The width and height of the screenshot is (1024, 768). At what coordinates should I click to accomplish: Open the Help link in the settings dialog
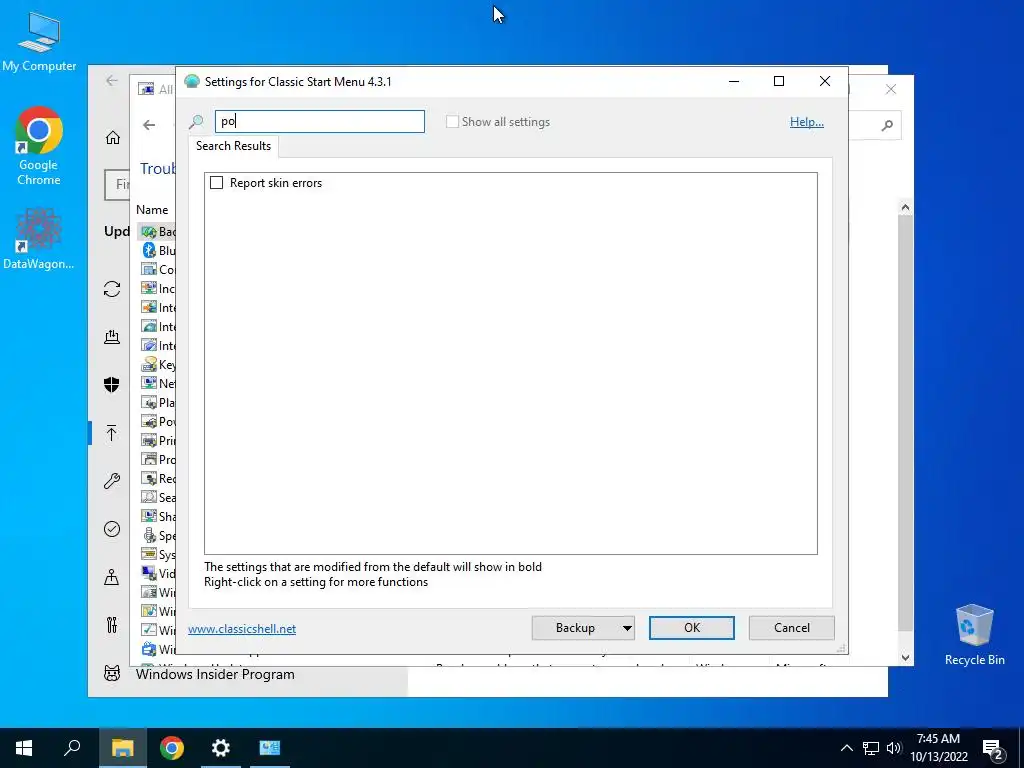(x=807, y=121)
